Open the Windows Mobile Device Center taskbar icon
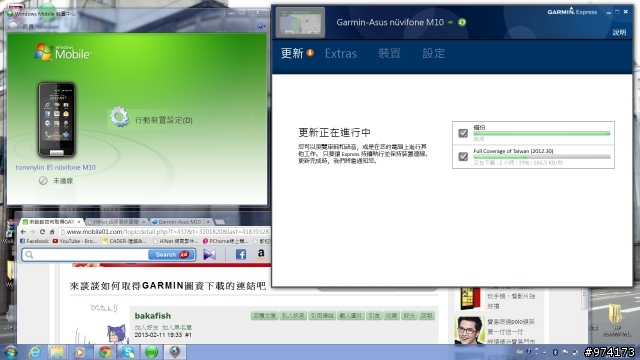Screen dimensions: 640x360 (151, 352)
